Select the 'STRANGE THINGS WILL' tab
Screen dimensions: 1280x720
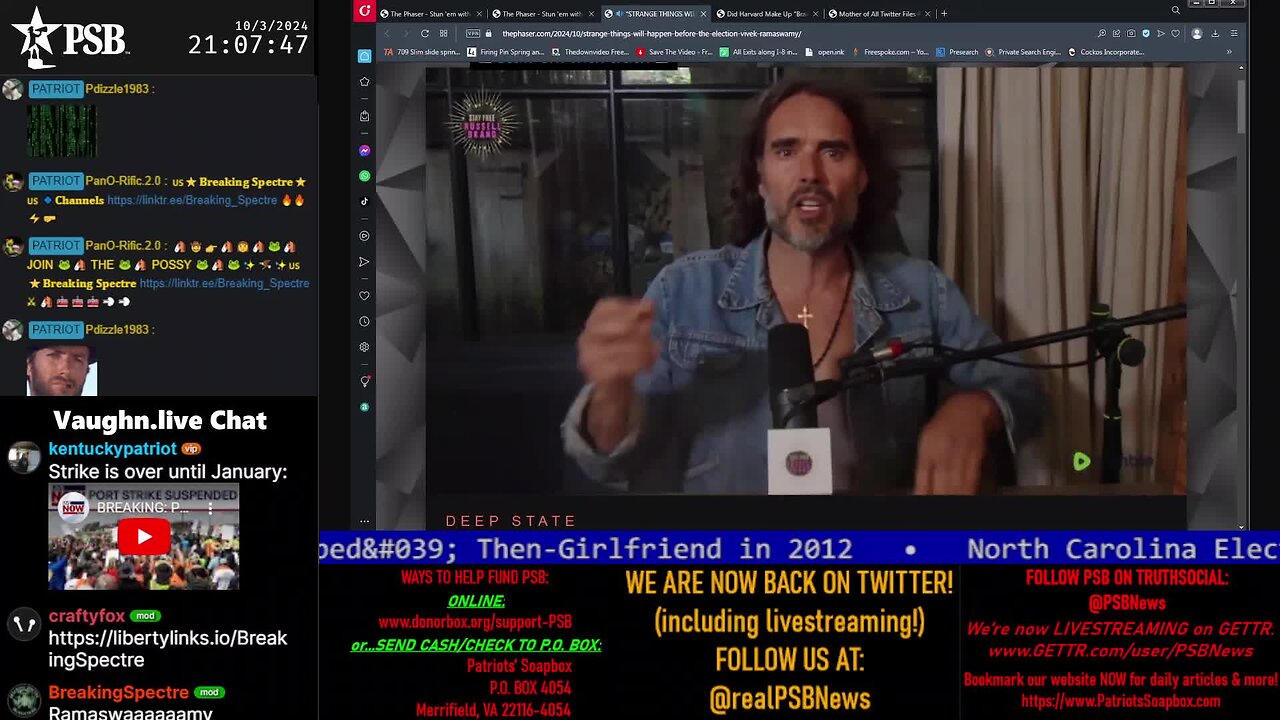click(656, 14)
